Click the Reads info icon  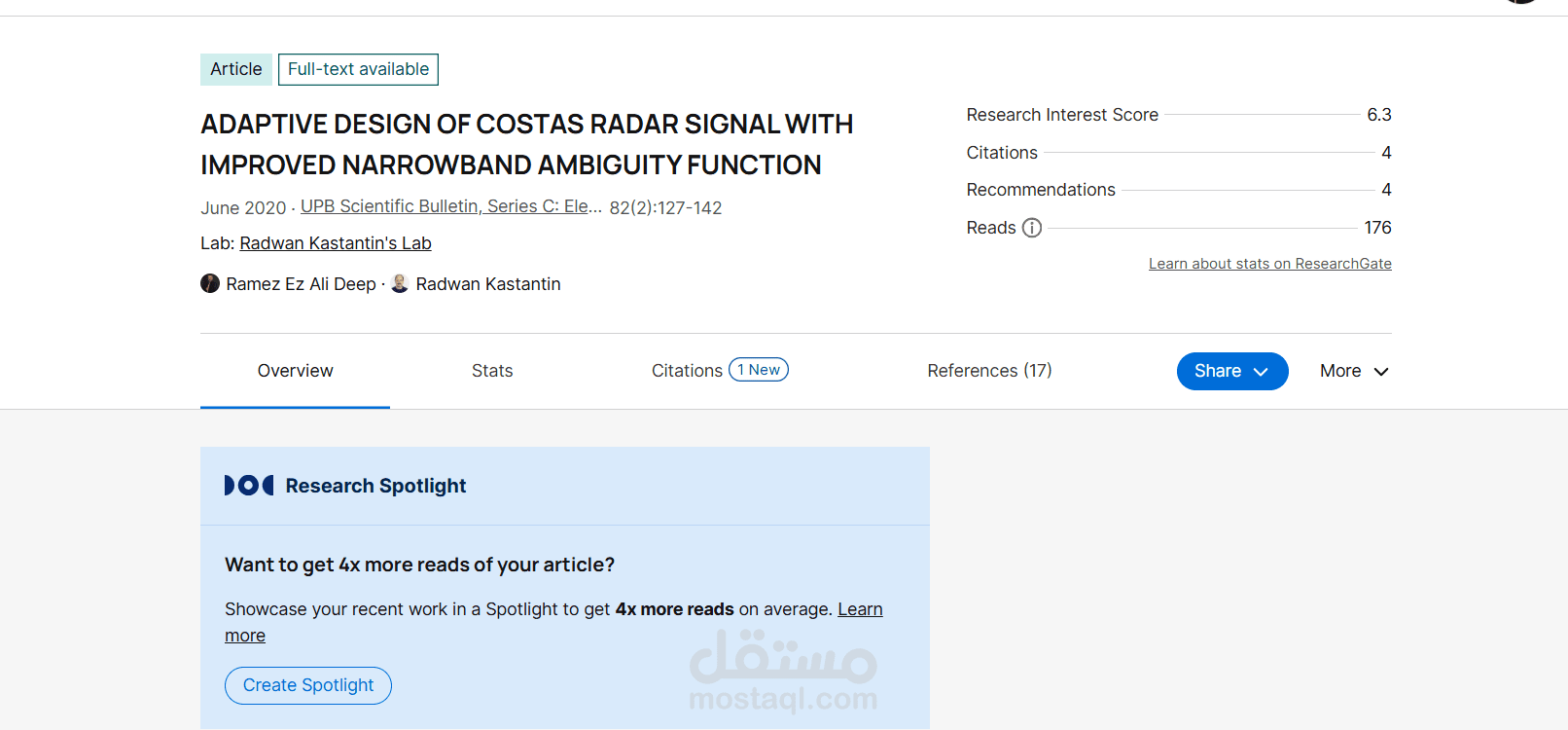click(1032, 228)
